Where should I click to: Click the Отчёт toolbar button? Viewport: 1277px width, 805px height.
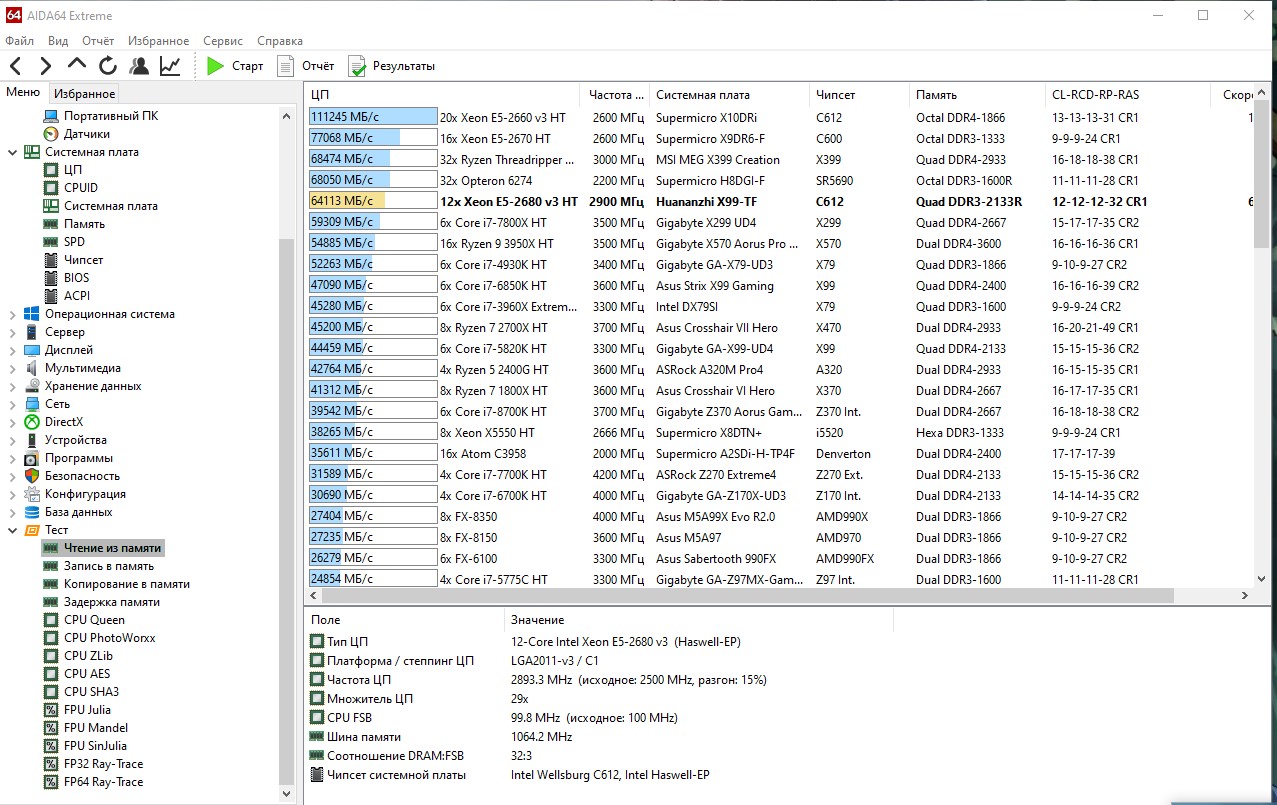coord(306,66)
